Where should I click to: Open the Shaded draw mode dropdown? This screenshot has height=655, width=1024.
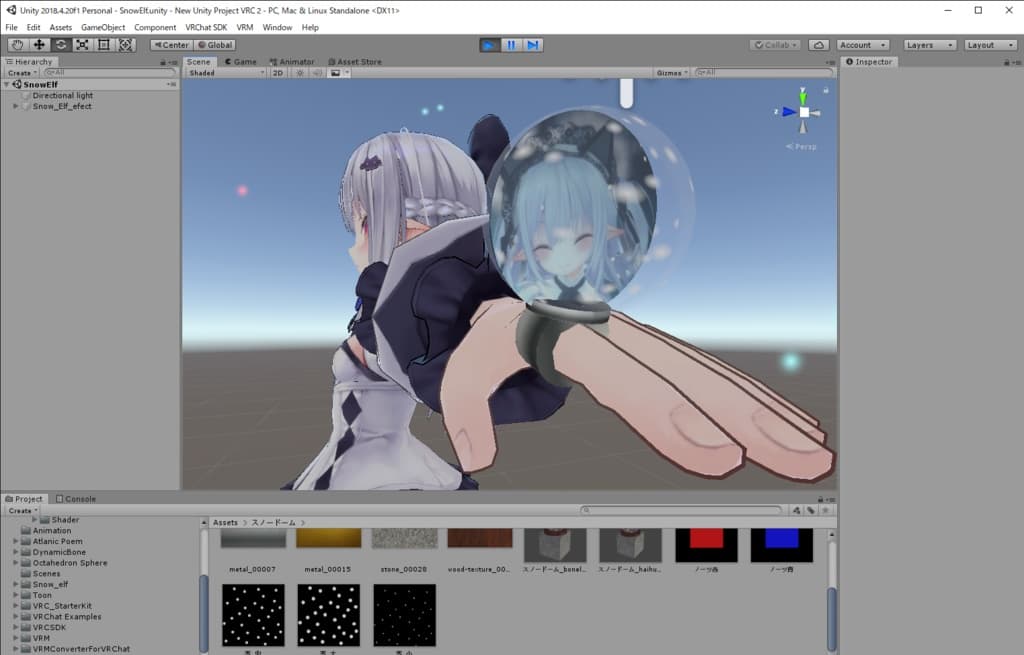[226, 73]
